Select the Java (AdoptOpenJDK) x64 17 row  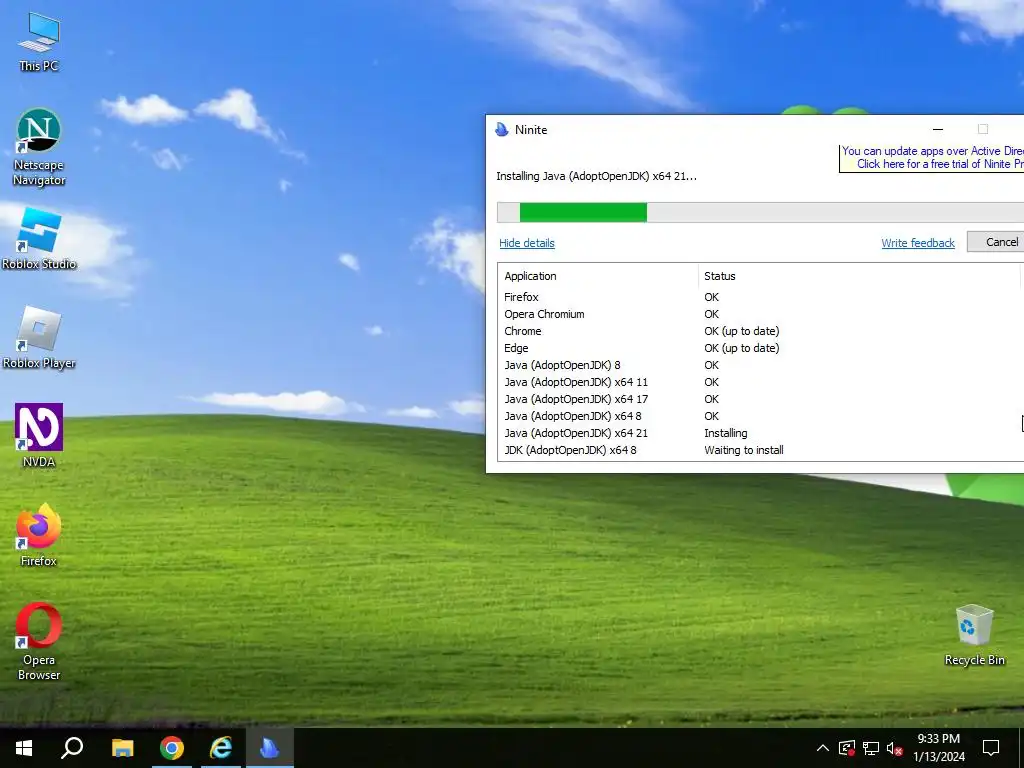[760, 399]
